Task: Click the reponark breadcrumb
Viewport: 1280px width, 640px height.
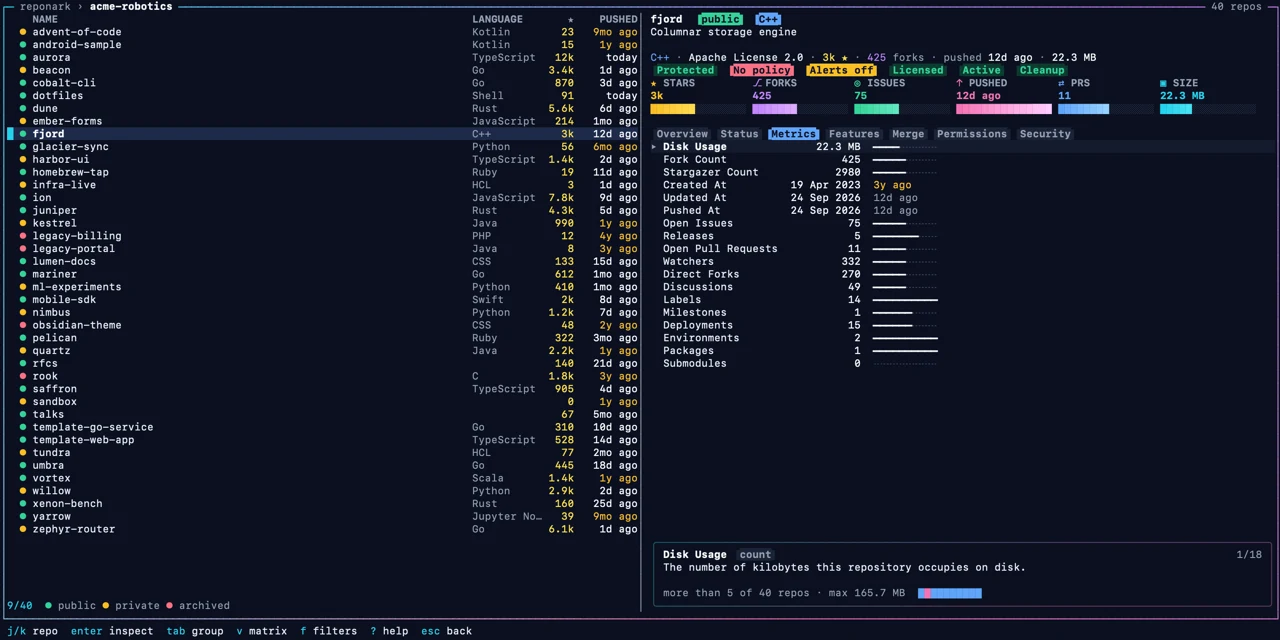Action: [45, 6]
